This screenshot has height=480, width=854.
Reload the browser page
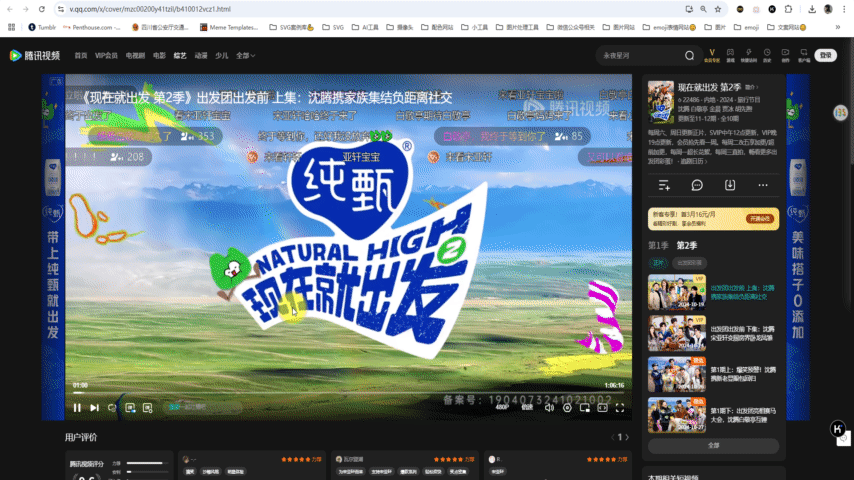(41, 9)
